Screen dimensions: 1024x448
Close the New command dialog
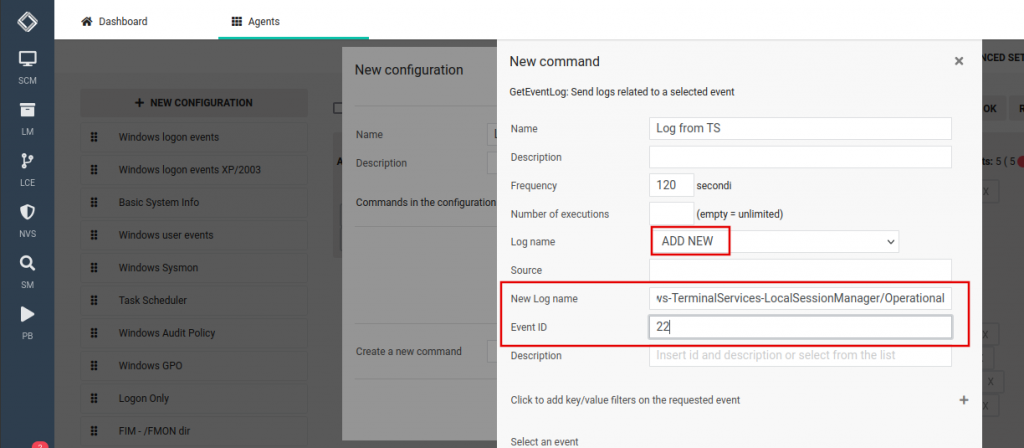tap(959, 61)
